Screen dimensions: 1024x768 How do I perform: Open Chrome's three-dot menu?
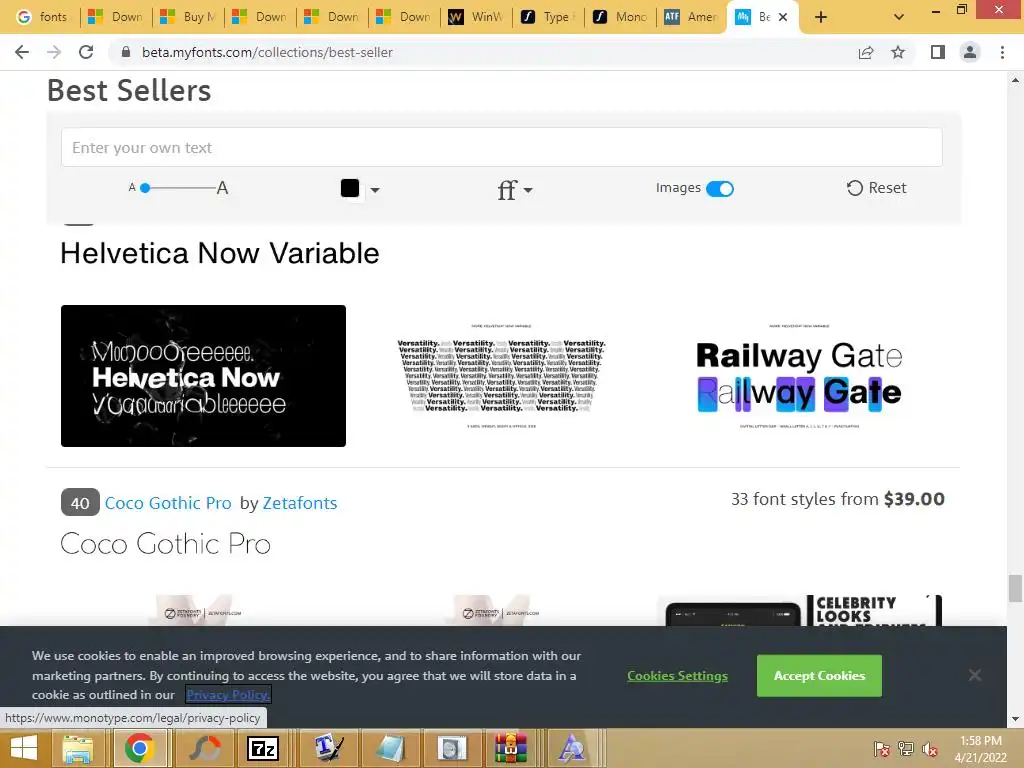[1002, 52]
